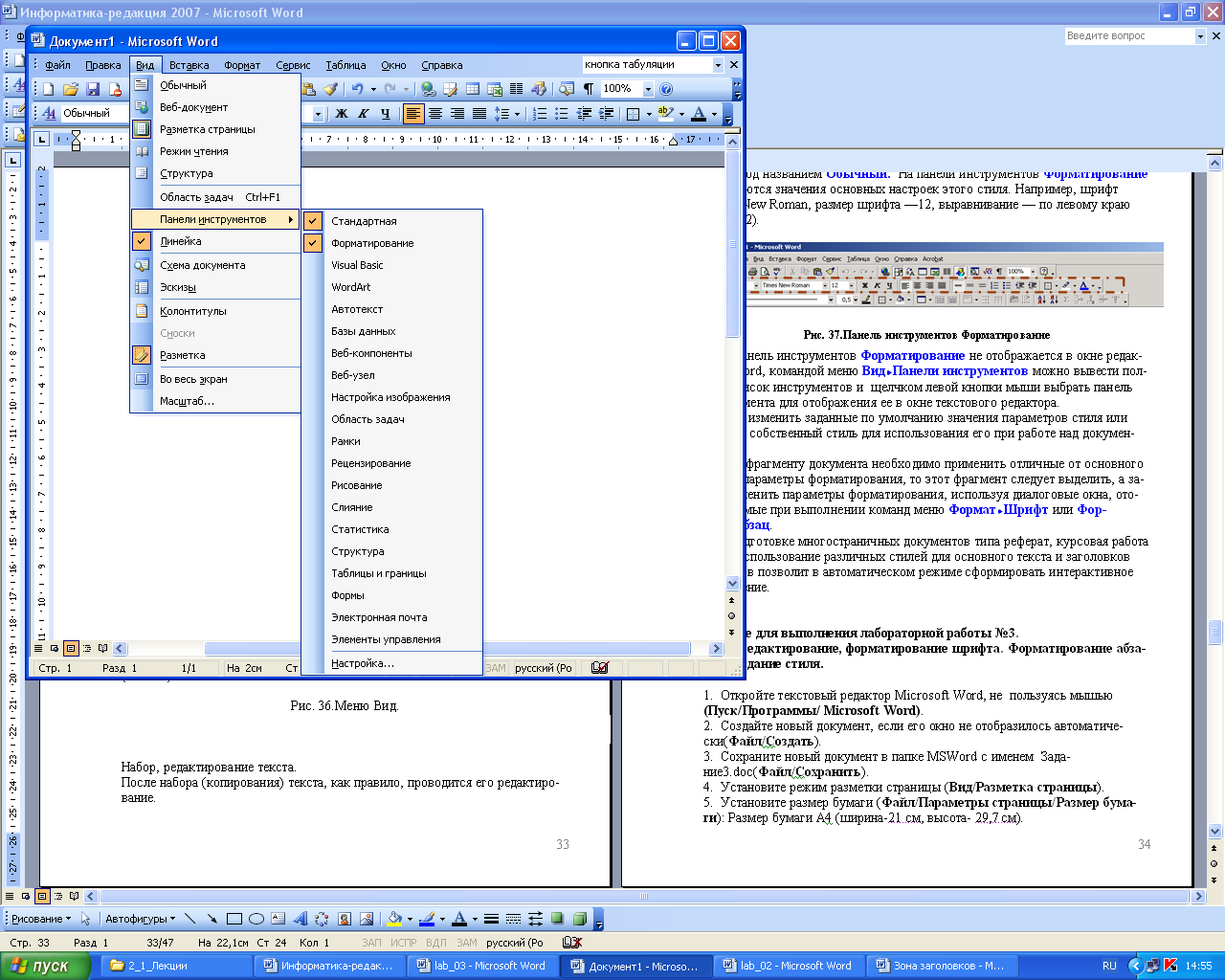This screenshot has height=980, width=1225.
Task: Click the Open folder icon in Документ1 toolbar
Action: pos(71,89)
